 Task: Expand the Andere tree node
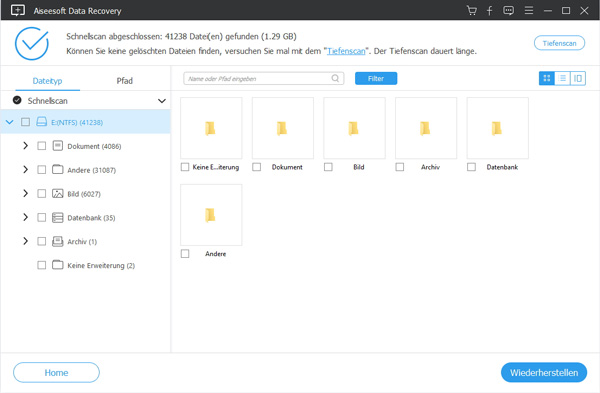click(25, 170)
